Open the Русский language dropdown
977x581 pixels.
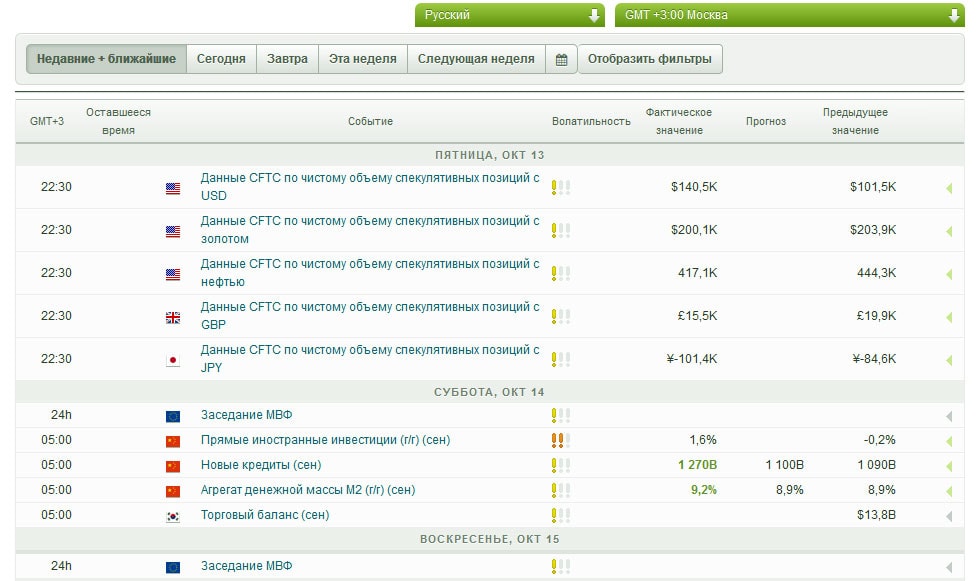click(509, 15)
